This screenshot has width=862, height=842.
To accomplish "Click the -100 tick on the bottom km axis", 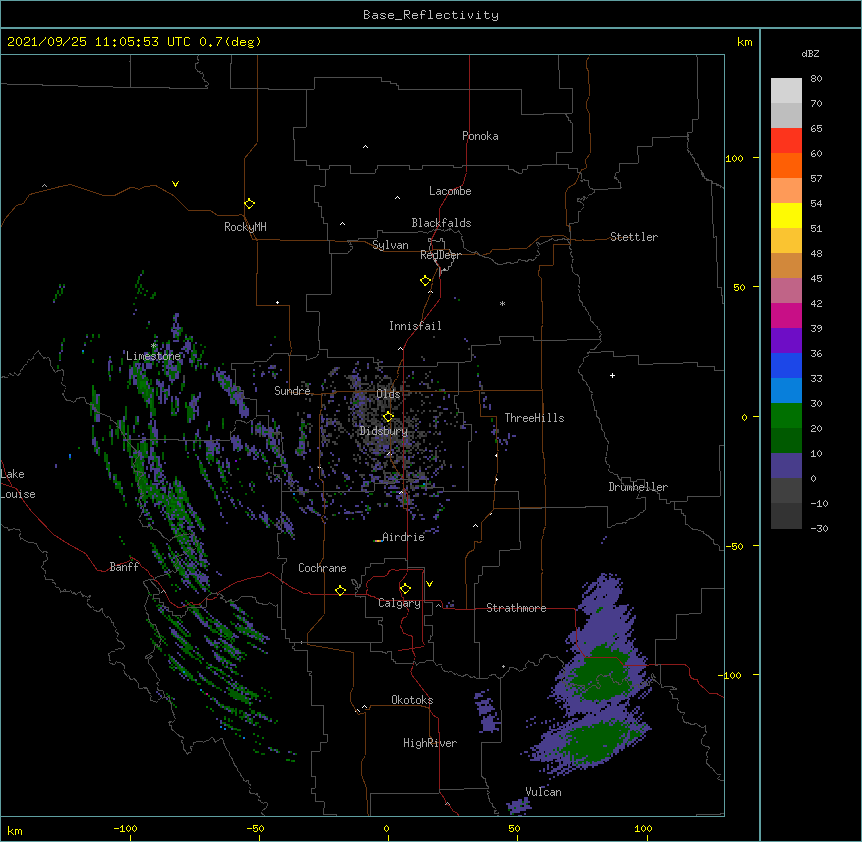I will [x=125, y=828].
